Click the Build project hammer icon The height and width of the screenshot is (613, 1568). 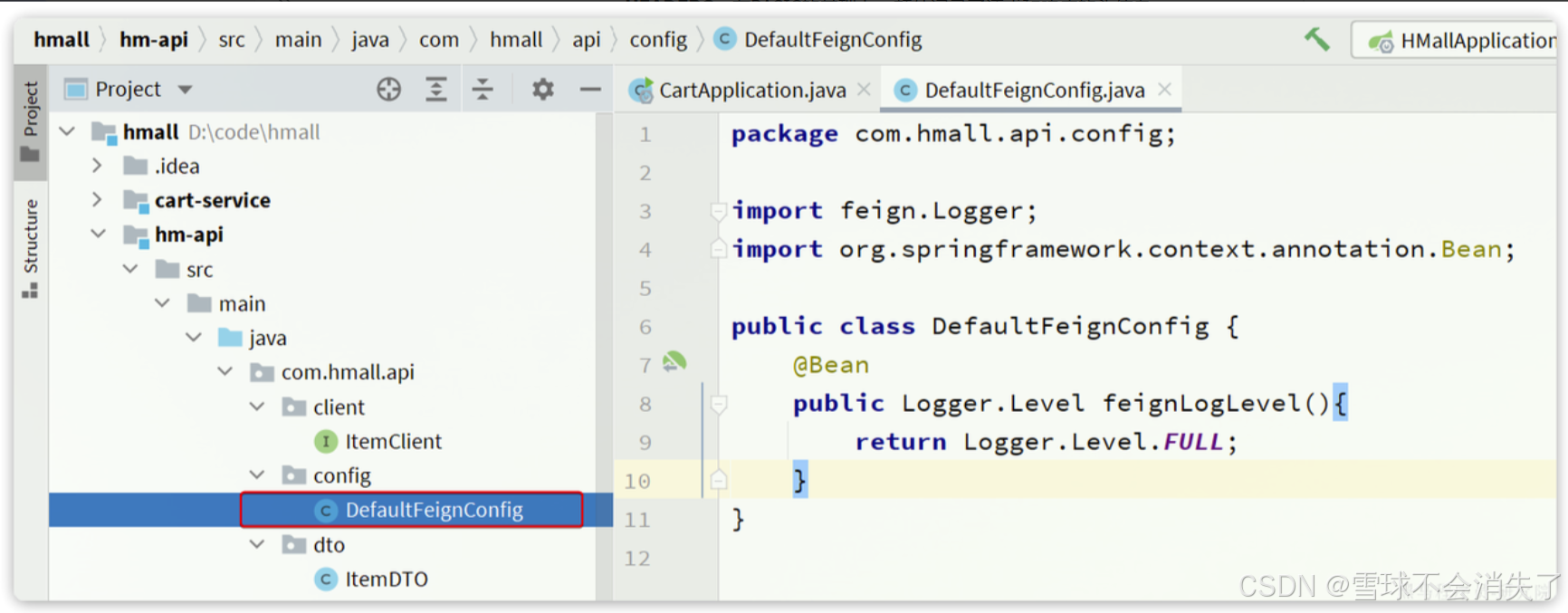(x=1317, y=39)
